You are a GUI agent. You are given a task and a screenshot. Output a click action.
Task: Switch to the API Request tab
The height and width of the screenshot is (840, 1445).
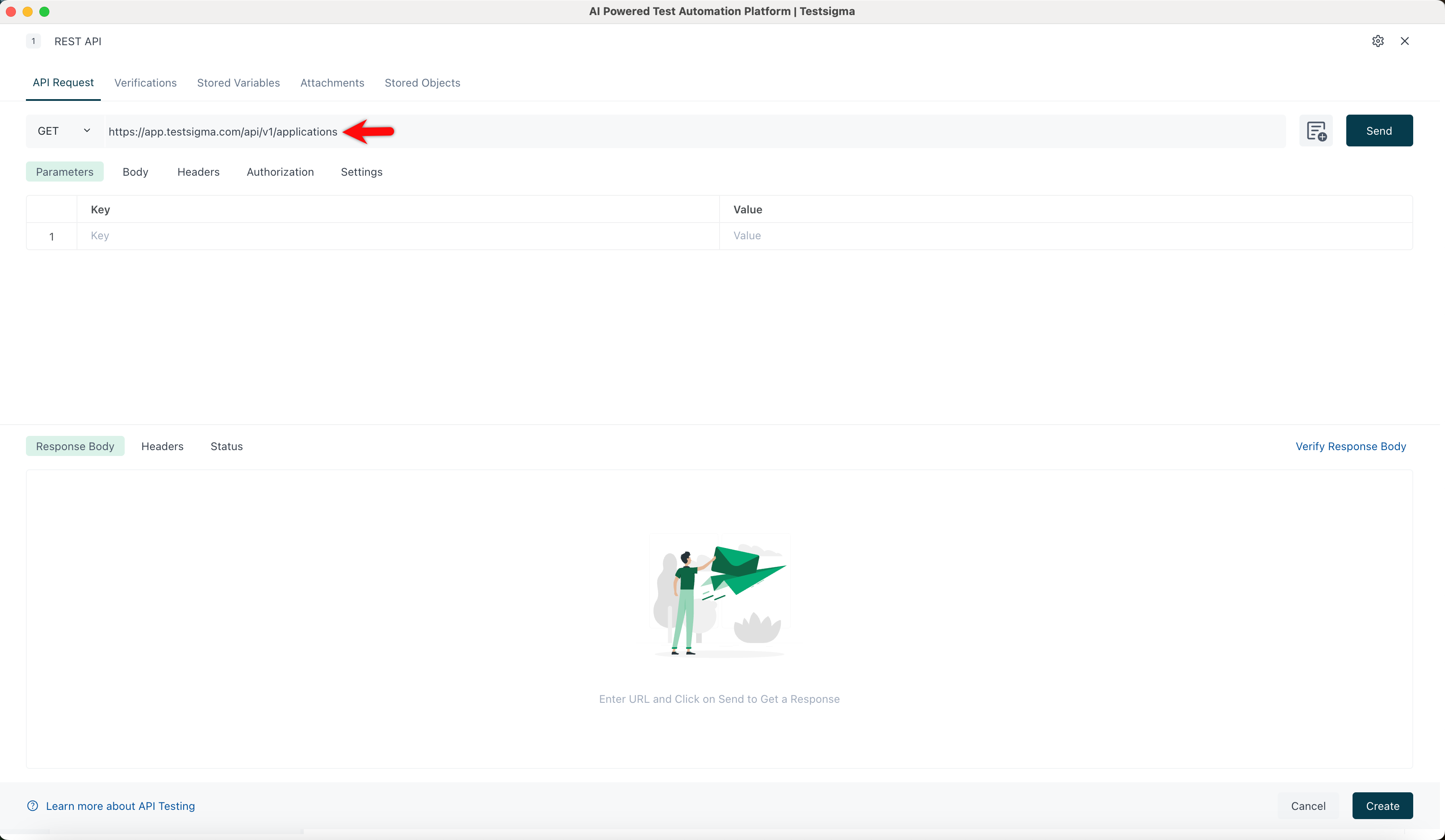pyautogui.click(x=63, y=82)
